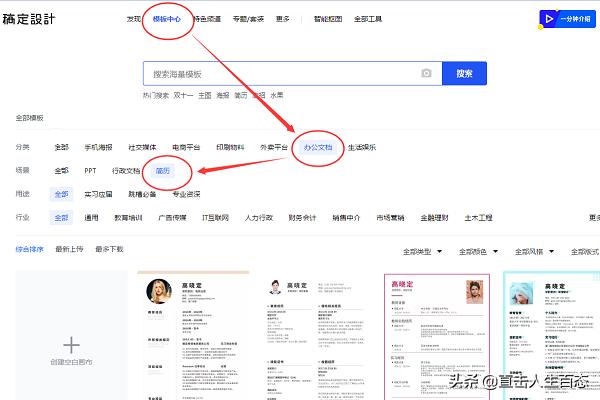Viewport: 600px width, 400px height.
Task: Filter industry by 土木工程
Action: [478, 218]
